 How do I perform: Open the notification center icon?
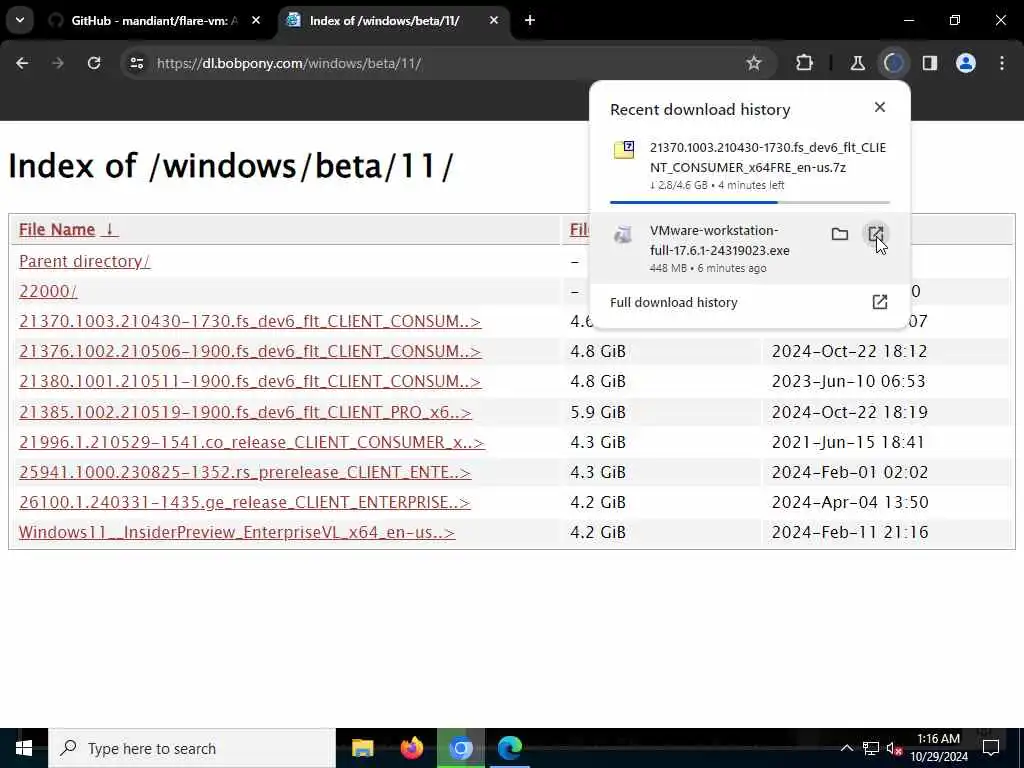coord(991,748)
